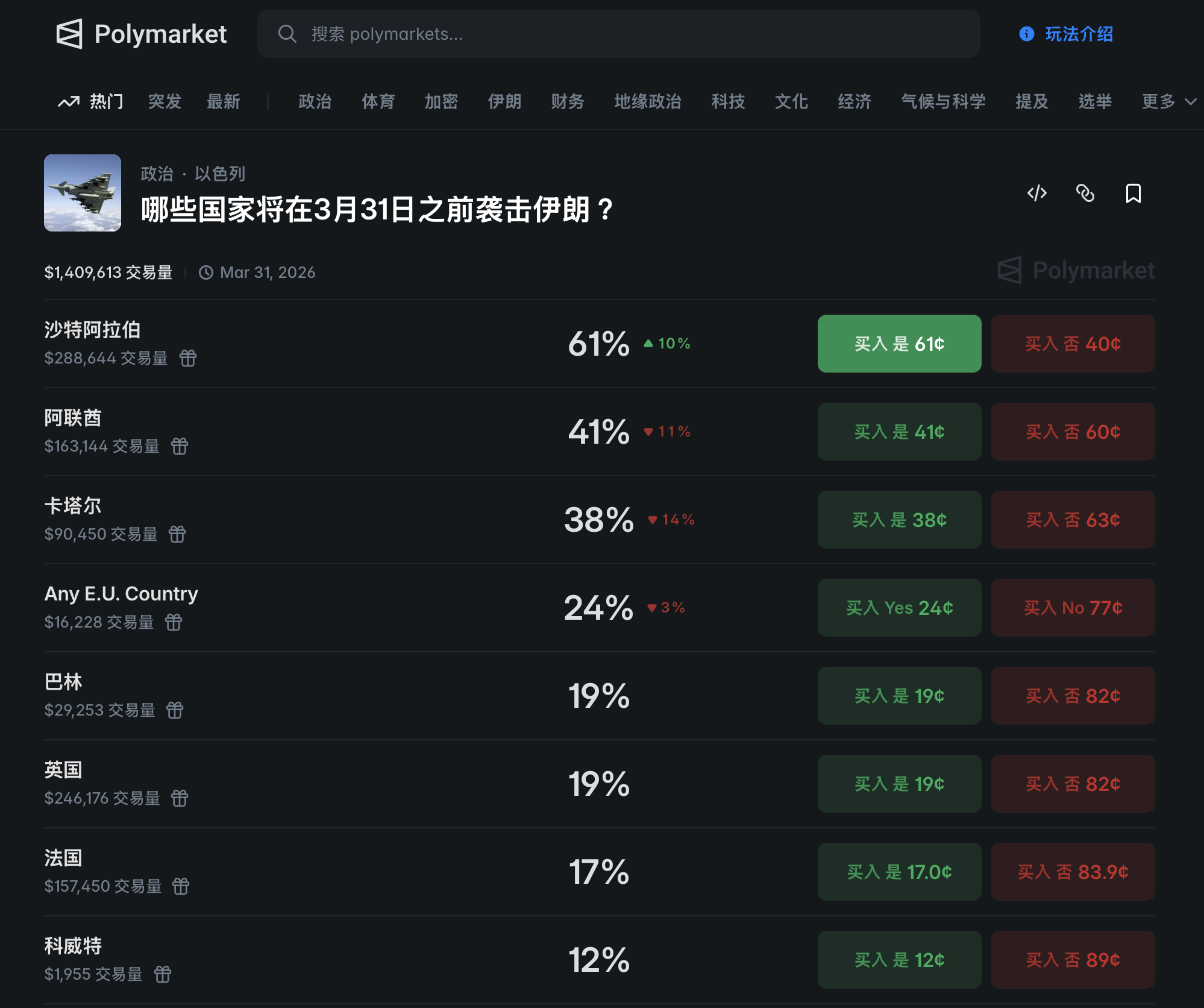This screenshot has height=1008, width=1204.
Task: Click the blue info icon for 玩法介绍
Action: click(x=1026, y=34)
